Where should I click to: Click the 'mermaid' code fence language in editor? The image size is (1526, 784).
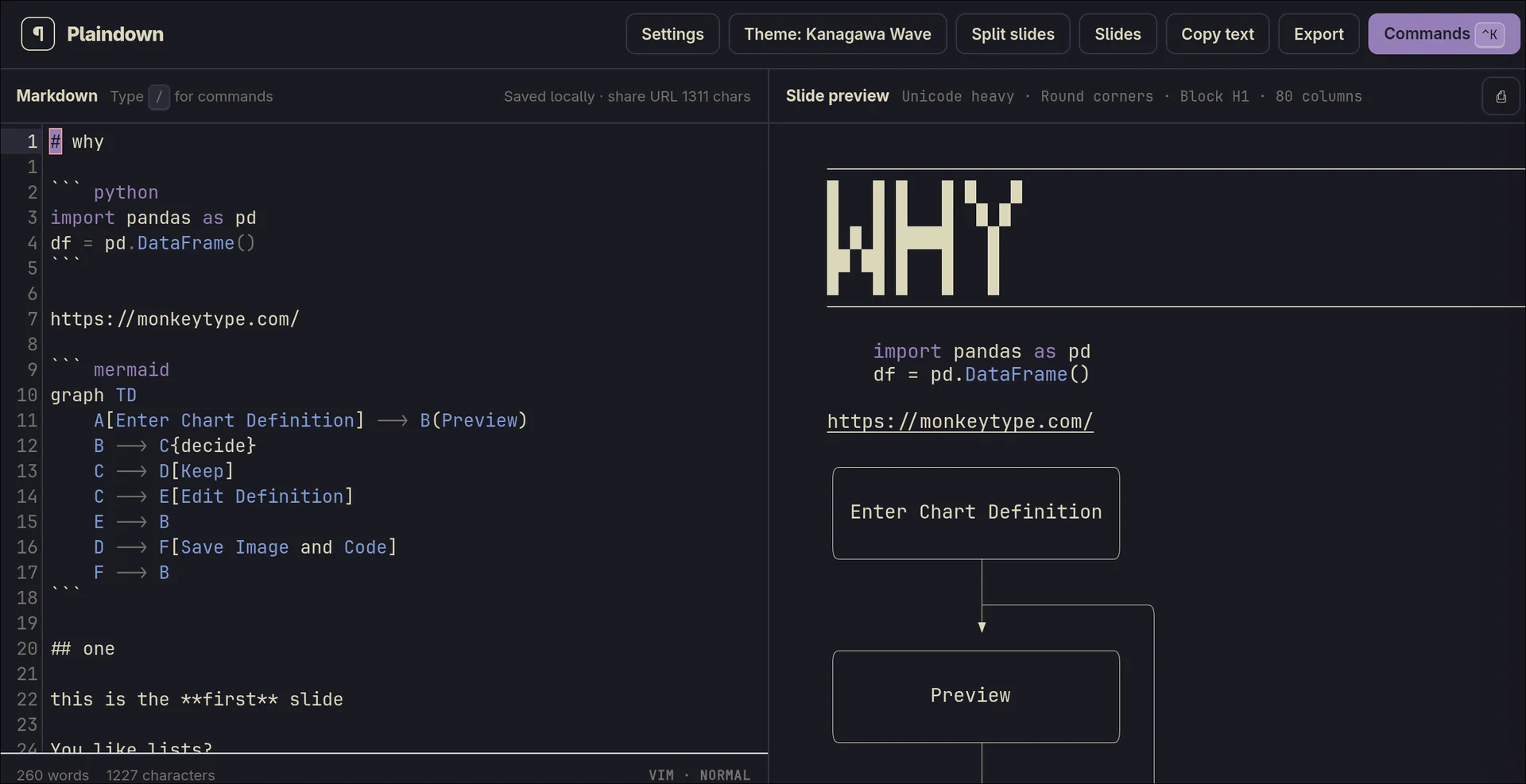tap(131, 370)
